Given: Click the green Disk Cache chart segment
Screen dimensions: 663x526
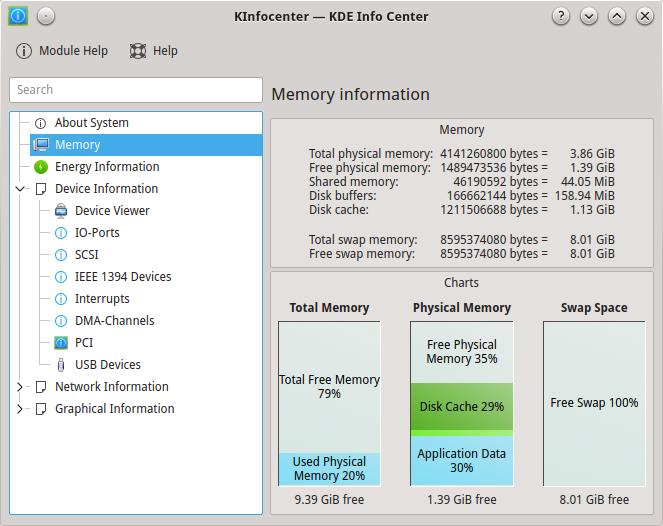Looking at the screenshot, I should coord(461,407).
